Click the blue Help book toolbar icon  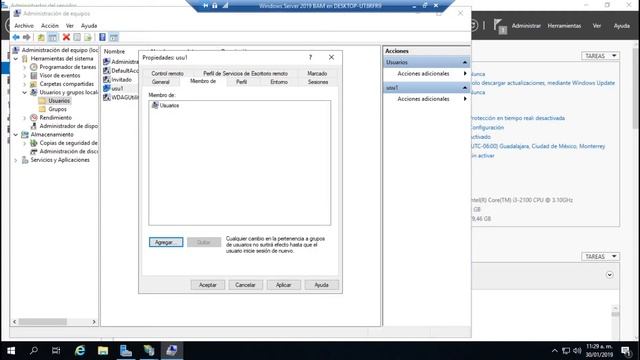click(x=102, y=38)
